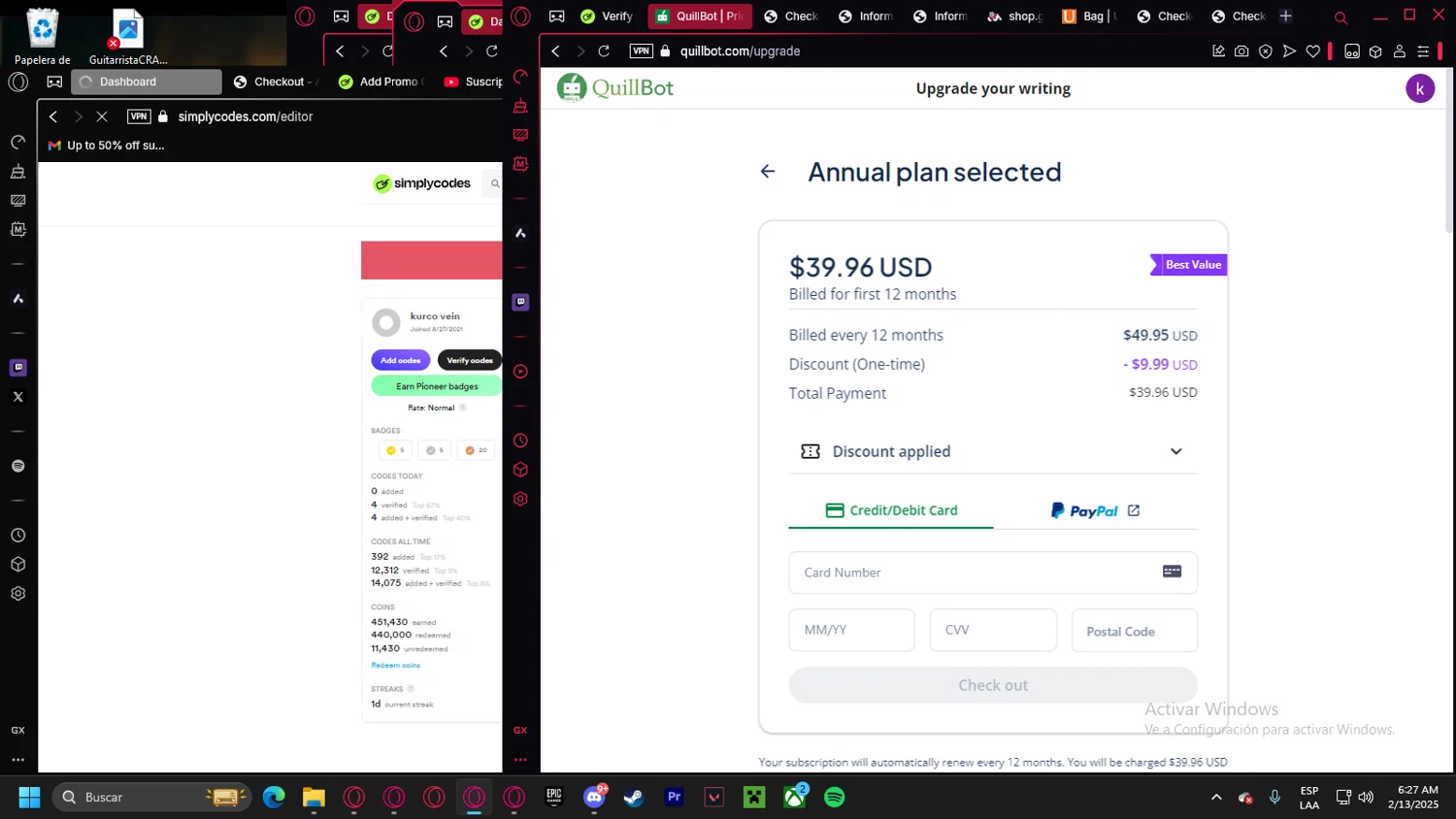Select the Credit/Debit Card tab

891,510
